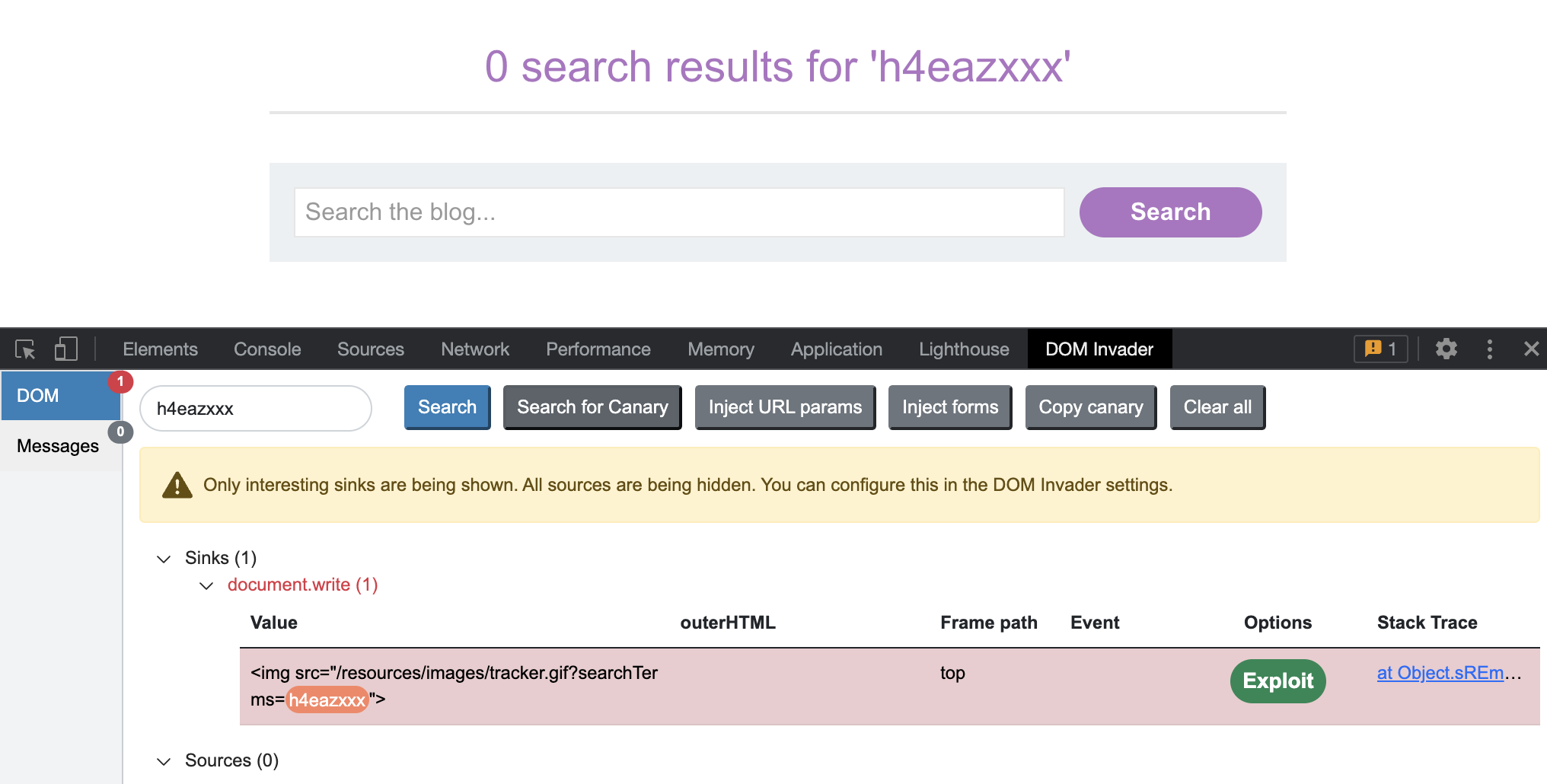This screenshot has height=784, width=1547.
Task: Expand the Sources (0) section
Action: [x=164, y=761]
